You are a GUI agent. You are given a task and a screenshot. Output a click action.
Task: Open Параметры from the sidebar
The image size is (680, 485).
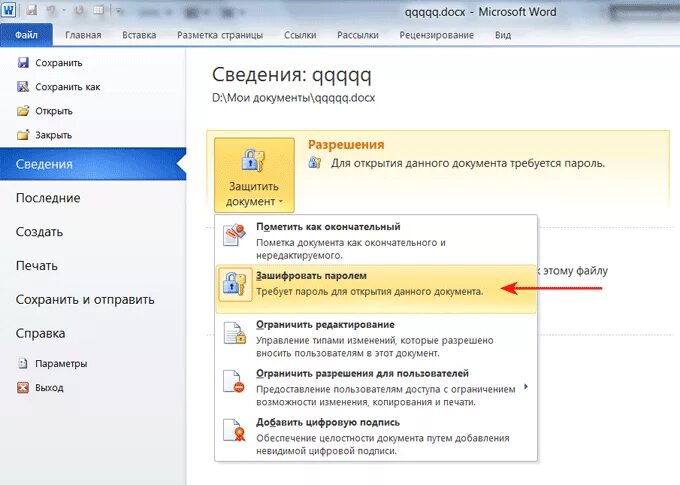[61, 364]
